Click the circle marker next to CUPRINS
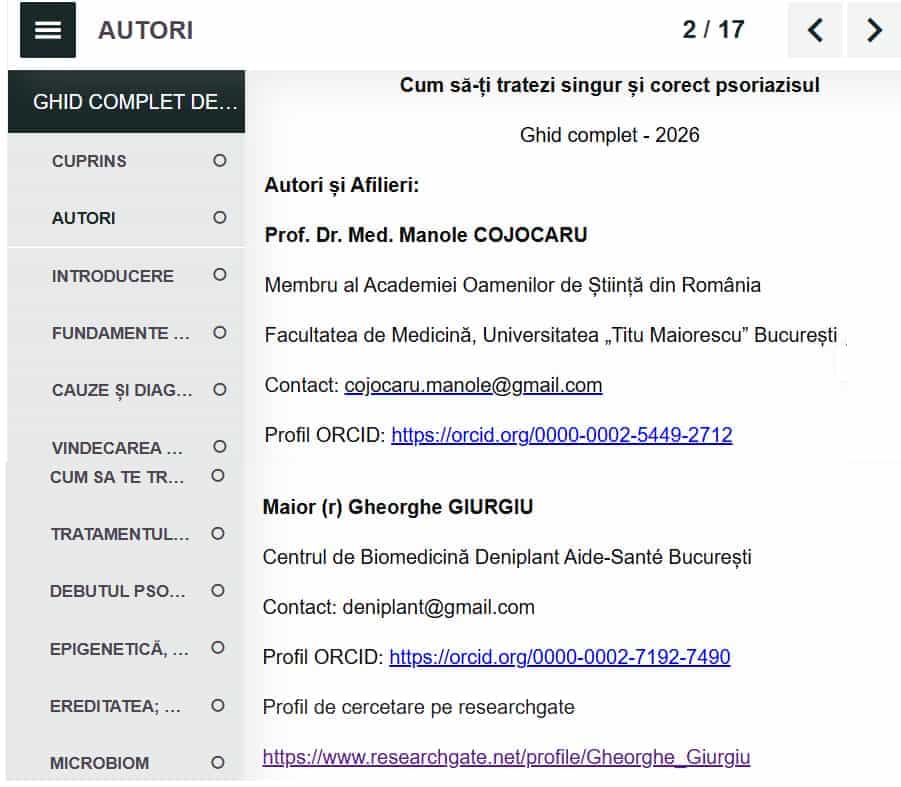 pyautogui.click(x=220, y=161)
